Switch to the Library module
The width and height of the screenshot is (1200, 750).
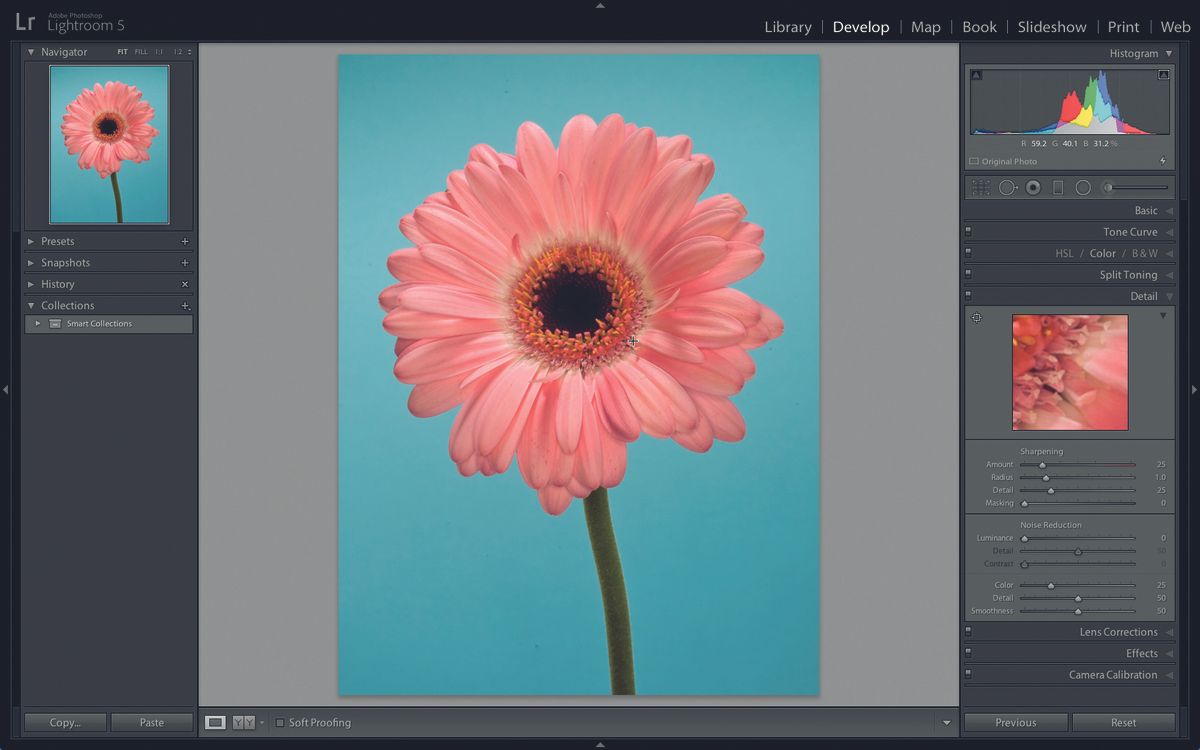(x=788, y=27)
